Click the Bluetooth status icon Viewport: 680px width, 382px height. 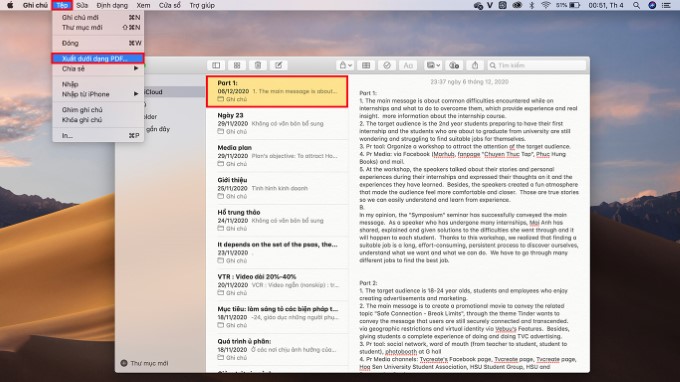tap(532, 5)
